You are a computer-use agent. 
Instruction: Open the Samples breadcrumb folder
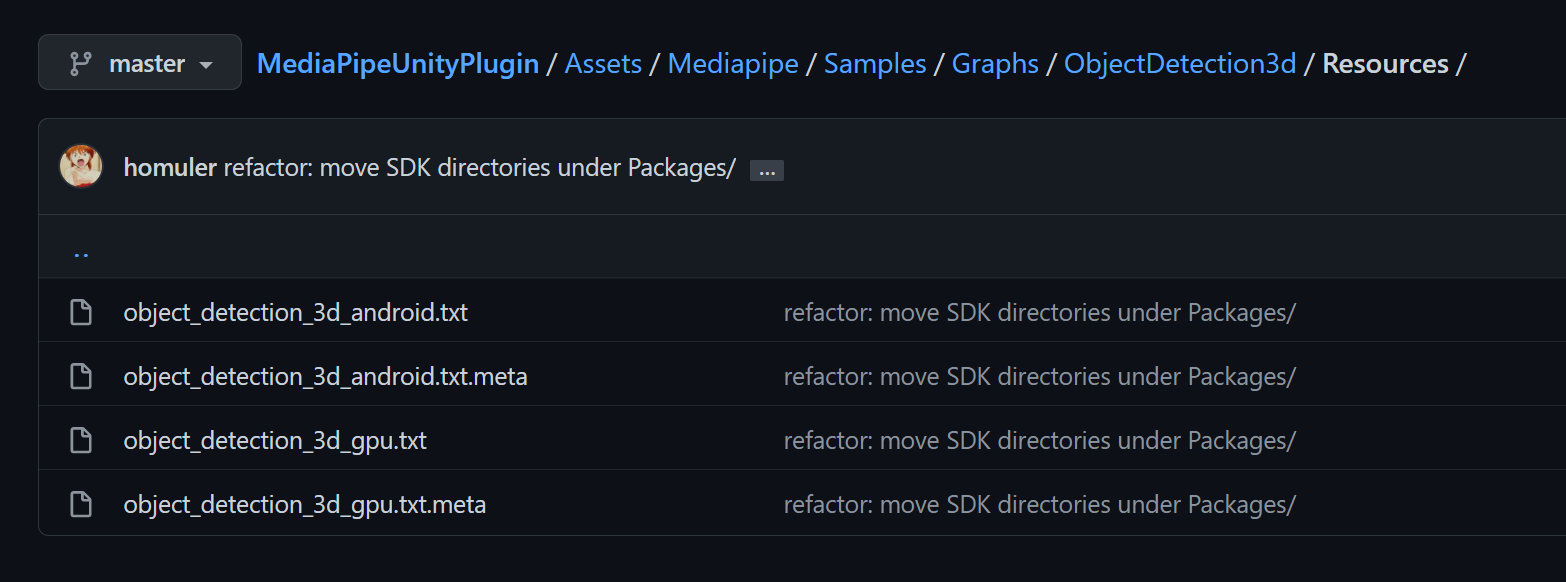(874, 63)
